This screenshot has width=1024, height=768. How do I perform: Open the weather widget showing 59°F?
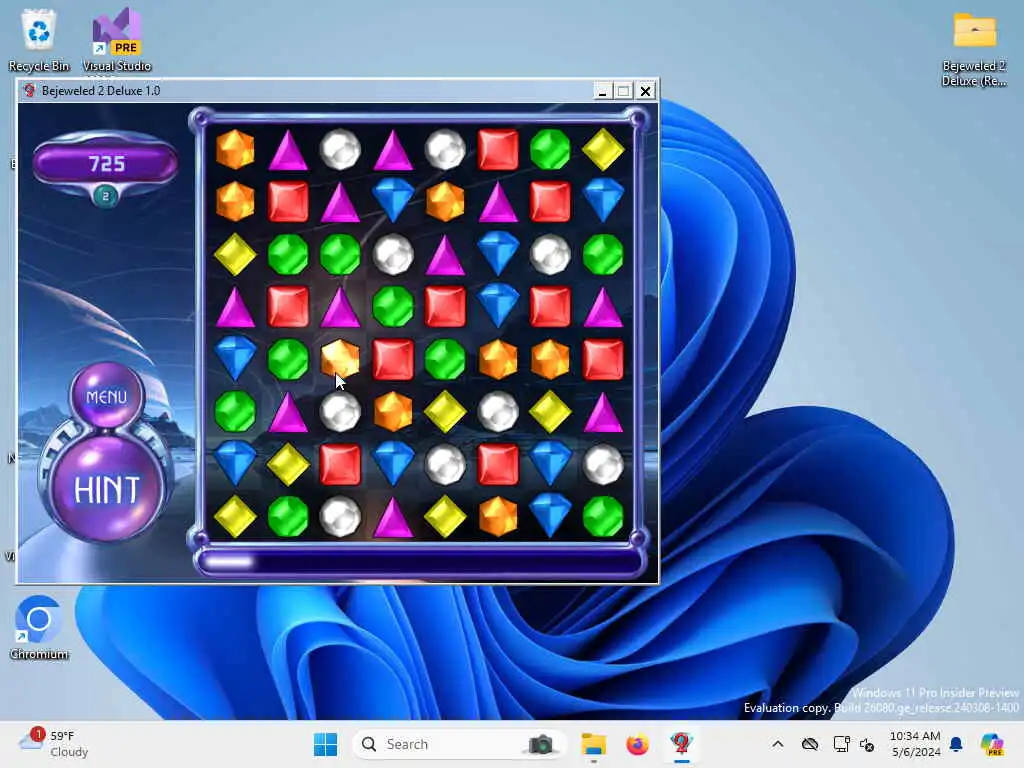point(54,744)
